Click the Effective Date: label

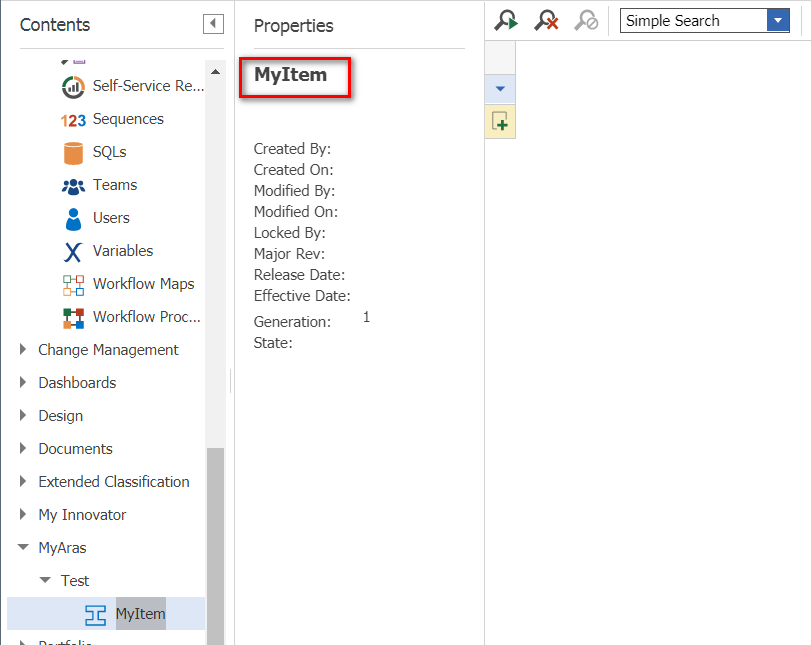pos(302,296)
